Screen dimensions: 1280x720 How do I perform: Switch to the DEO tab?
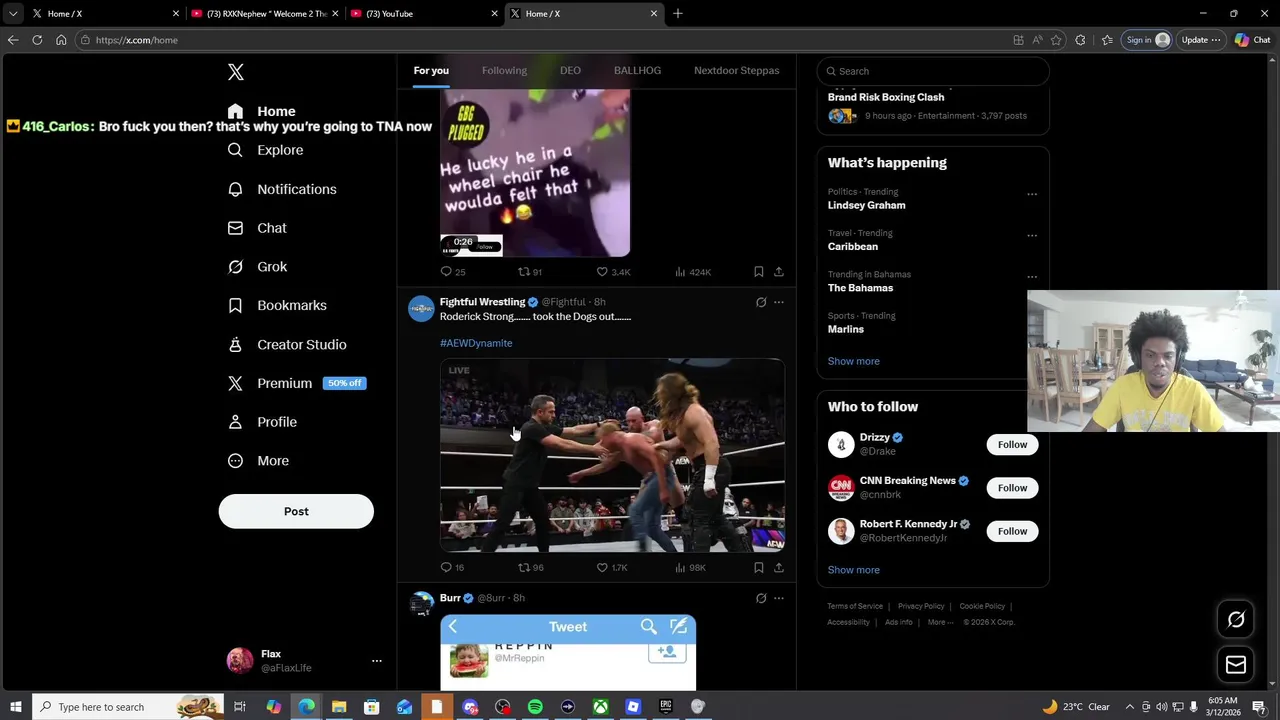point(570,70)
